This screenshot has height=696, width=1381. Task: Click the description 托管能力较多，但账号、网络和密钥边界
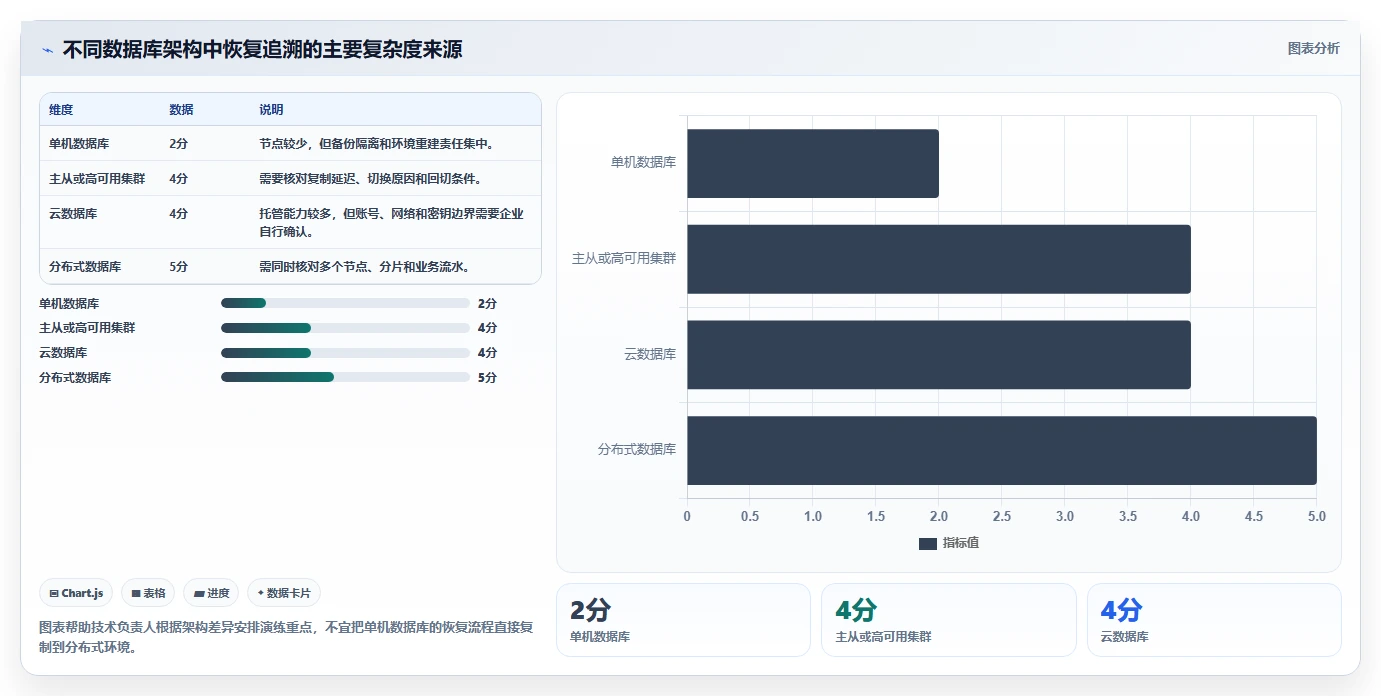point(391,223)
